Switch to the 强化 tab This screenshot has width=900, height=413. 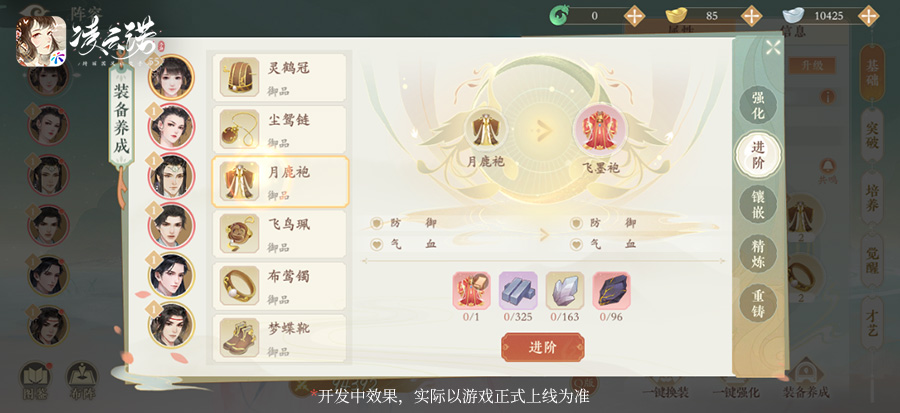click(758, 106)
